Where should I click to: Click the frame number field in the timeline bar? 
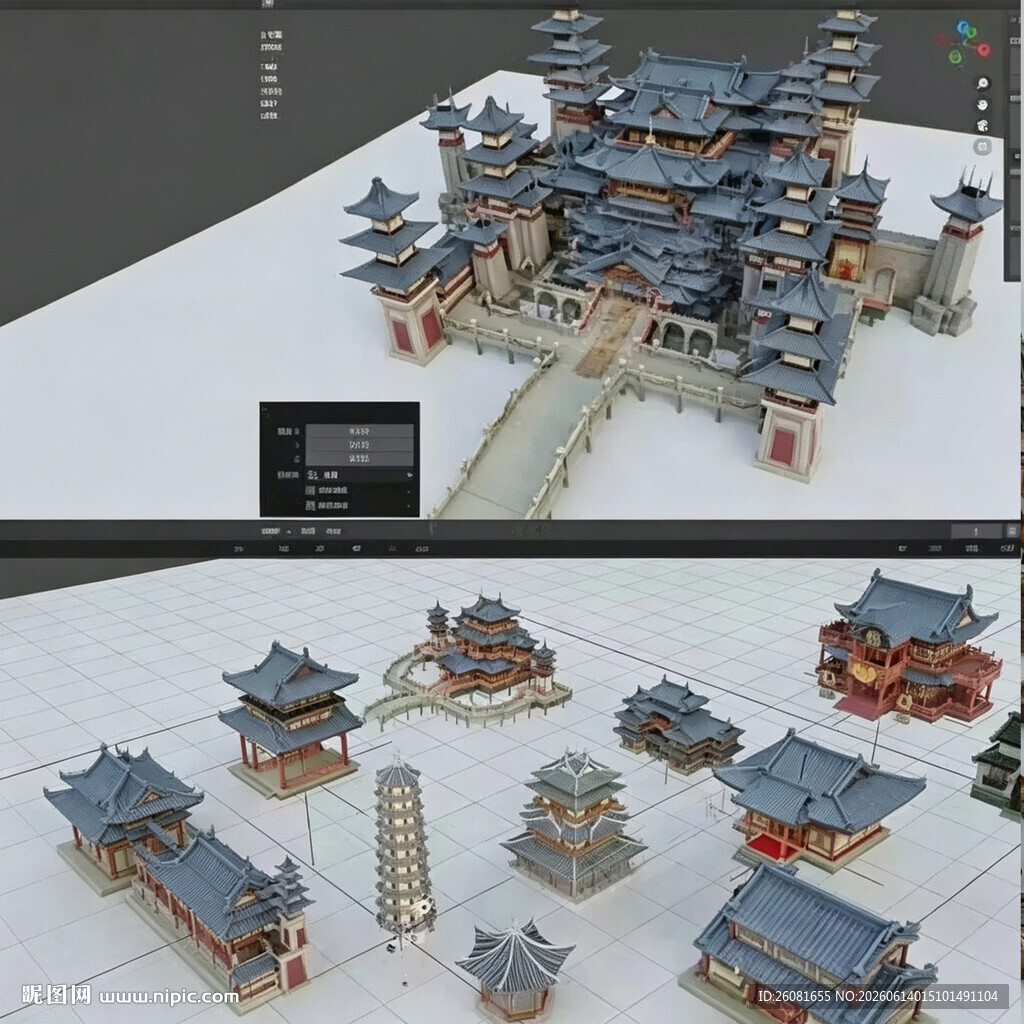(976, 531)
